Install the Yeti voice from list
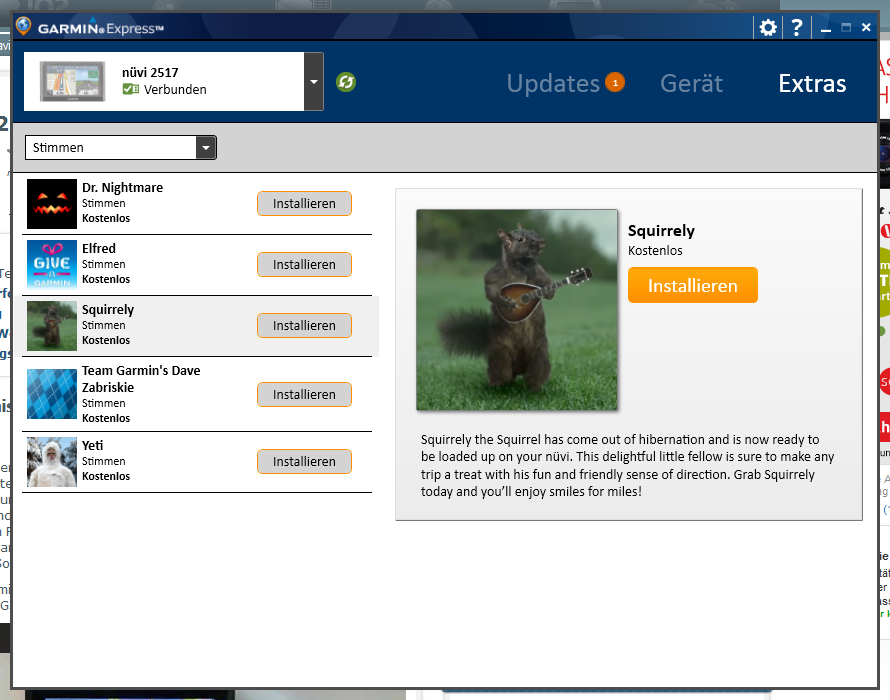The image size is (890, 700). (304, 462)
